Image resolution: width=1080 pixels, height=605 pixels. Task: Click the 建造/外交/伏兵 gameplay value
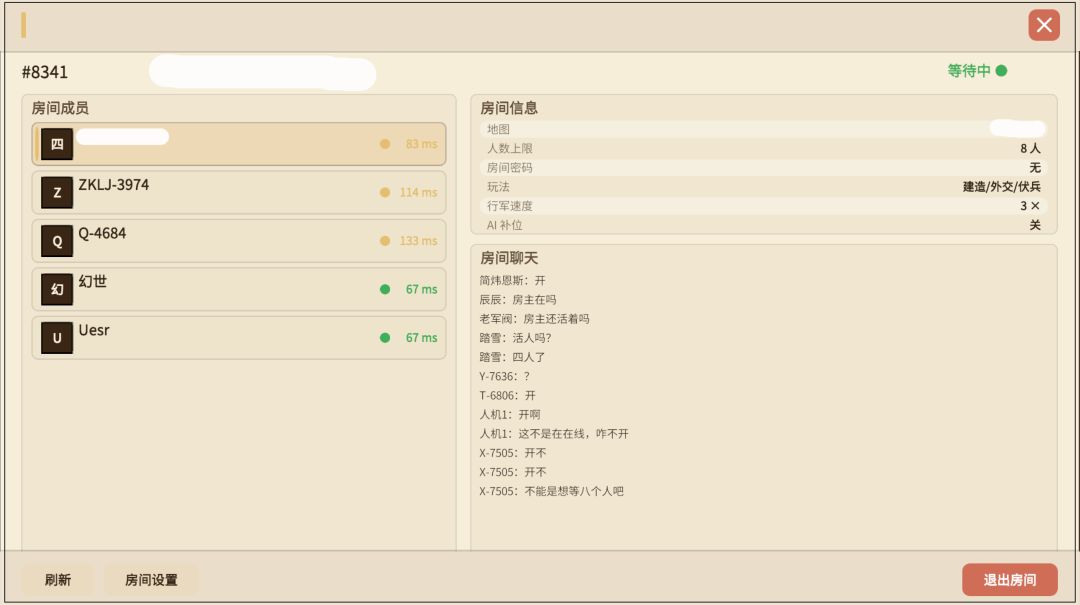pyautogui.click(x=1001, y=187)
